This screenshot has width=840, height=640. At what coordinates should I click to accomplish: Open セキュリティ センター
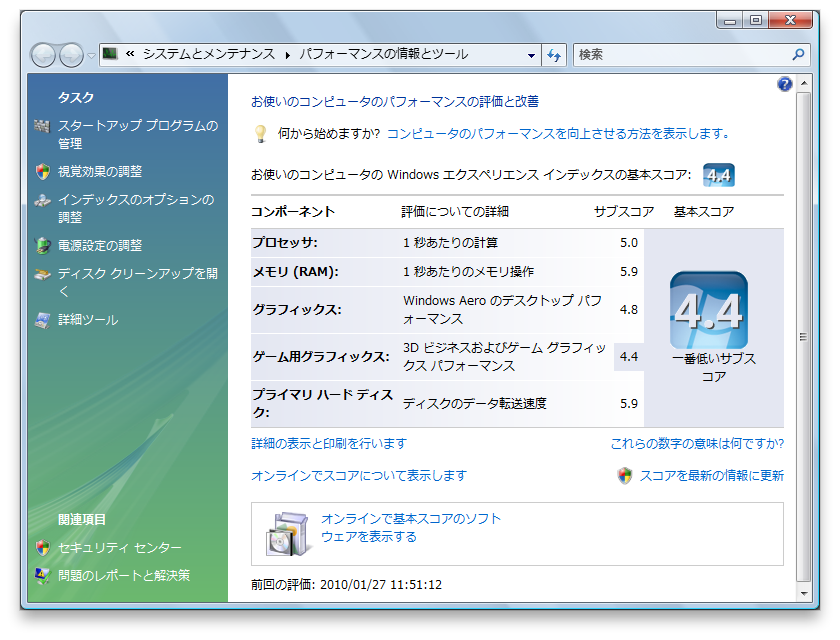coord(120,548)
